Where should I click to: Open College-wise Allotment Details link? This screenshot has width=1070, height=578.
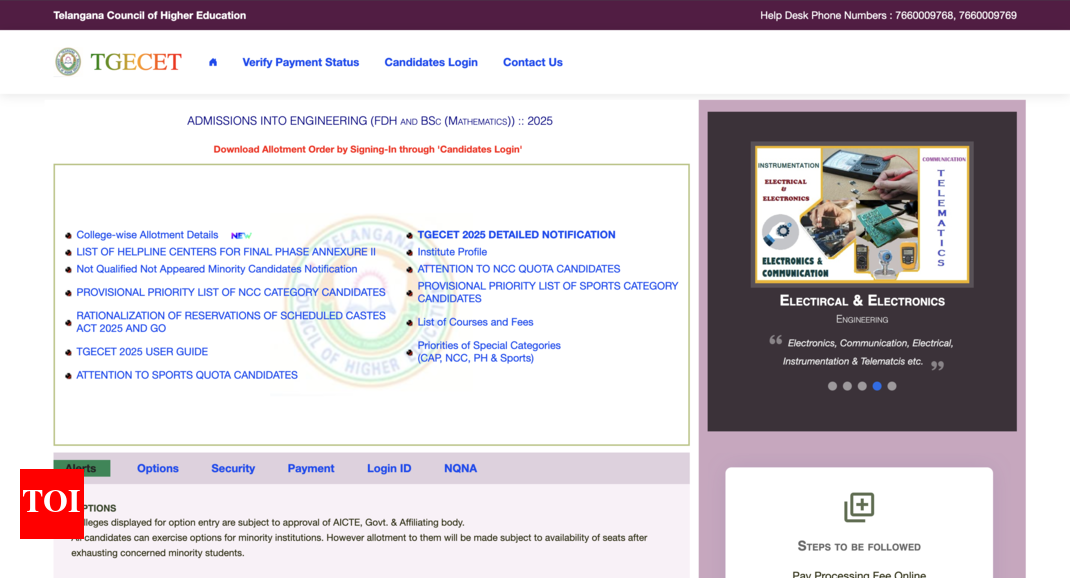147,235
